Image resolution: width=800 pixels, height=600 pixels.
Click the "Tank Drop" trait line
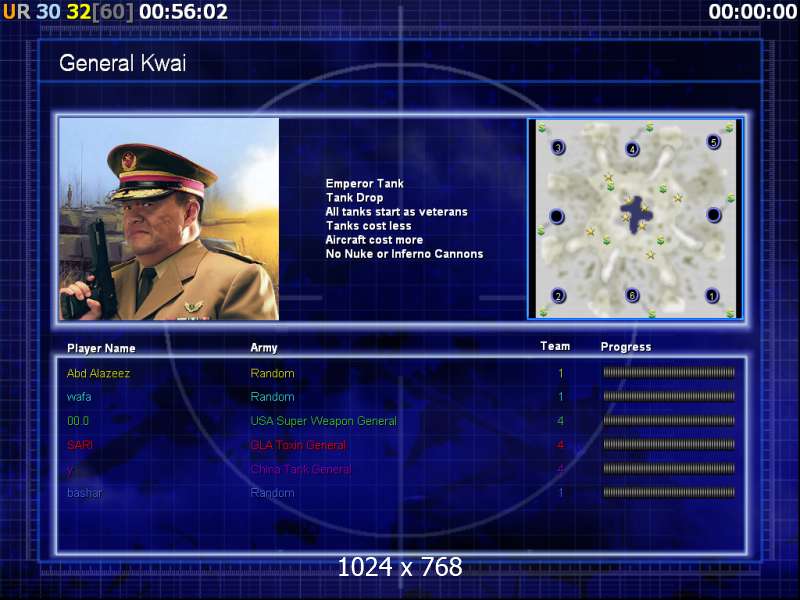pos(354,197)
